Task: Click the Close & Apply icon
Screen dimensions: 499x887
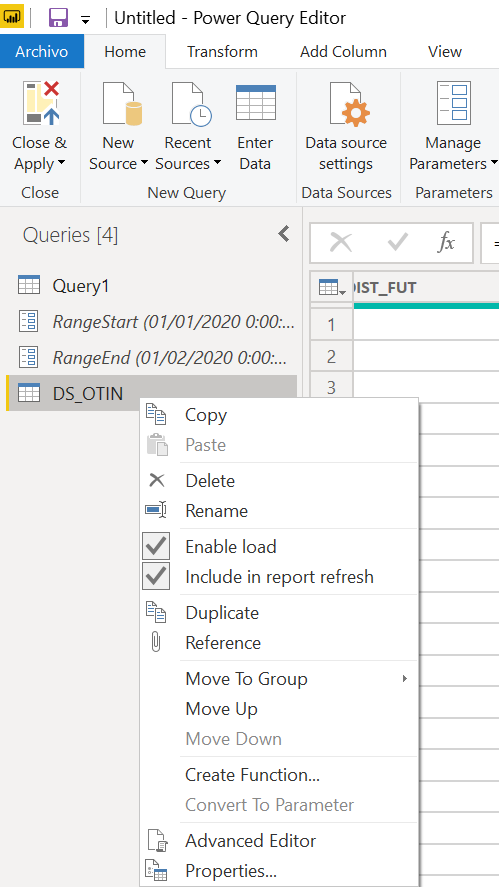Action: tap(41, 103)
